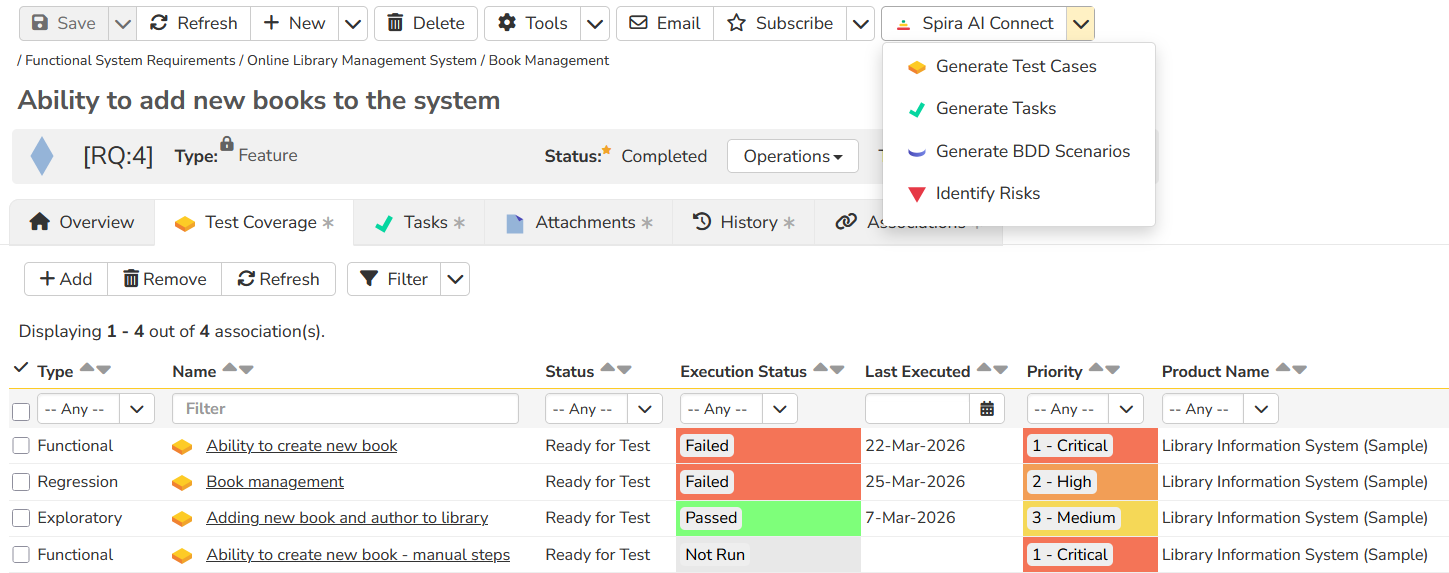Click the Refresh button in the top toolbar
Screen dimensions: 1449x573
tap(193, 23)
